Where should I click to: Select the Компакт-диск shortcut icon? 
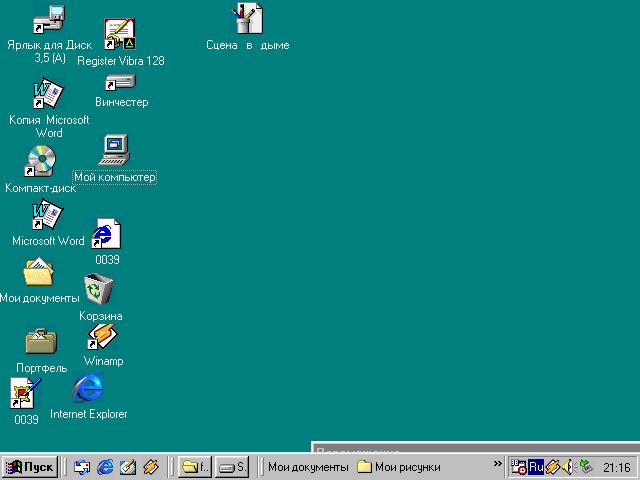pyautogui.click(x=40, y=162)
